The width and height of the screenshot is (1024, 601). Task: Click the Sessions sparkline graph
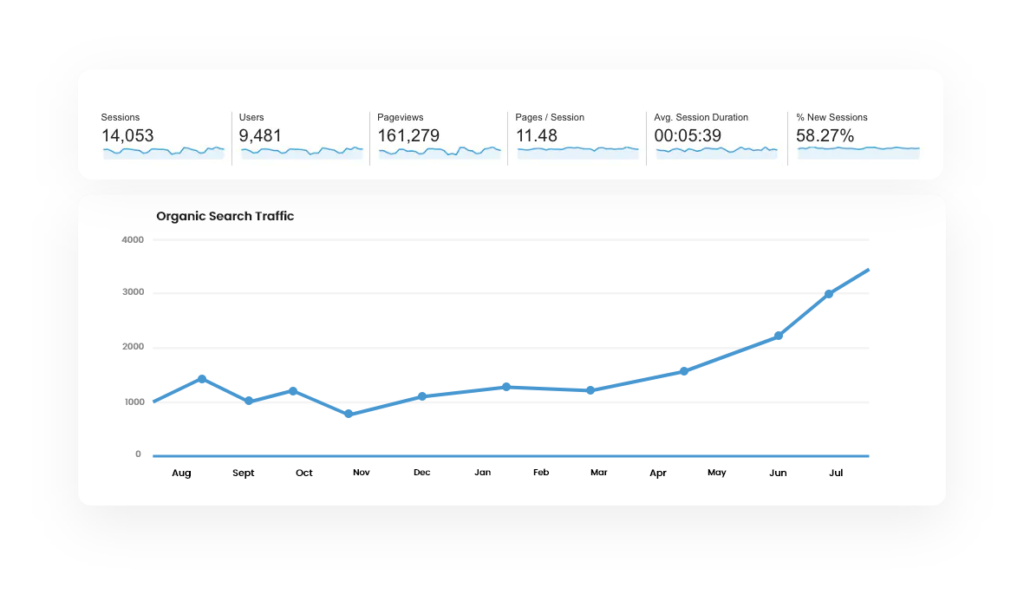click(x=162, y=152)
